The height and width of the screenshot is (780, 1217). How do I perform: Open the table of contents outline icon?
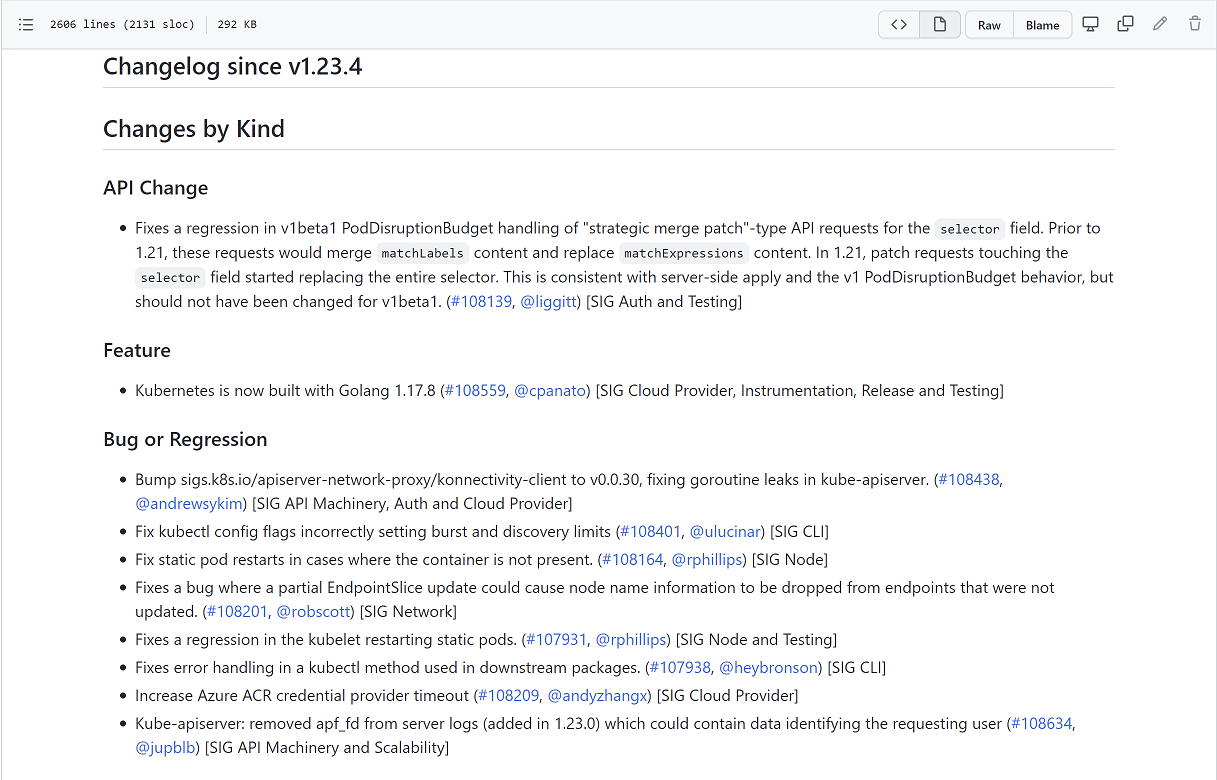point(26,24)
